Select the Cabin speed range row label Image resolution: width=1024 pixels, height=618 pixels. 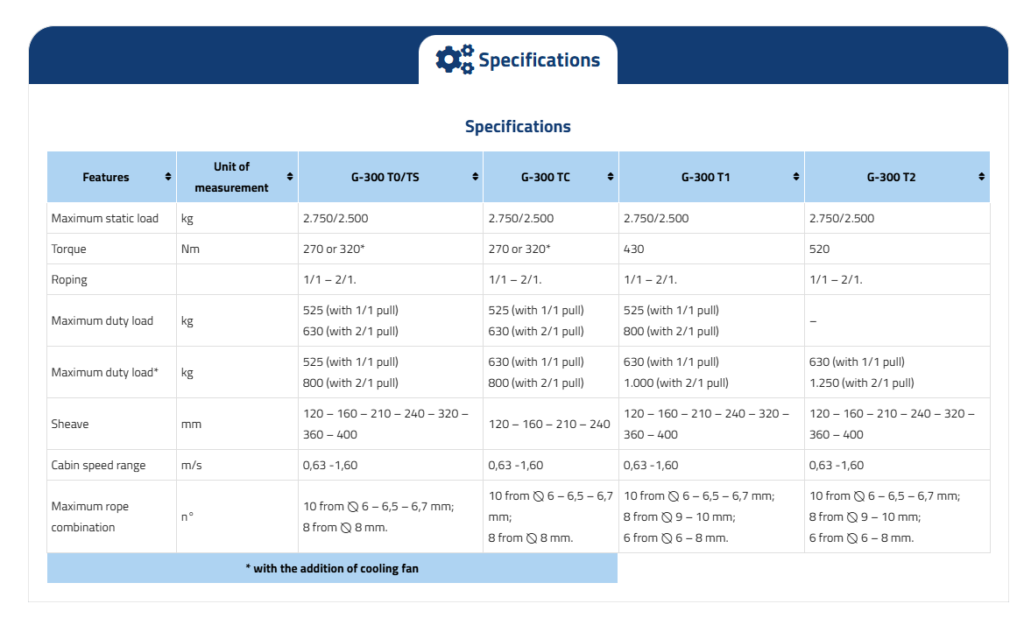[x=98, y=465]
